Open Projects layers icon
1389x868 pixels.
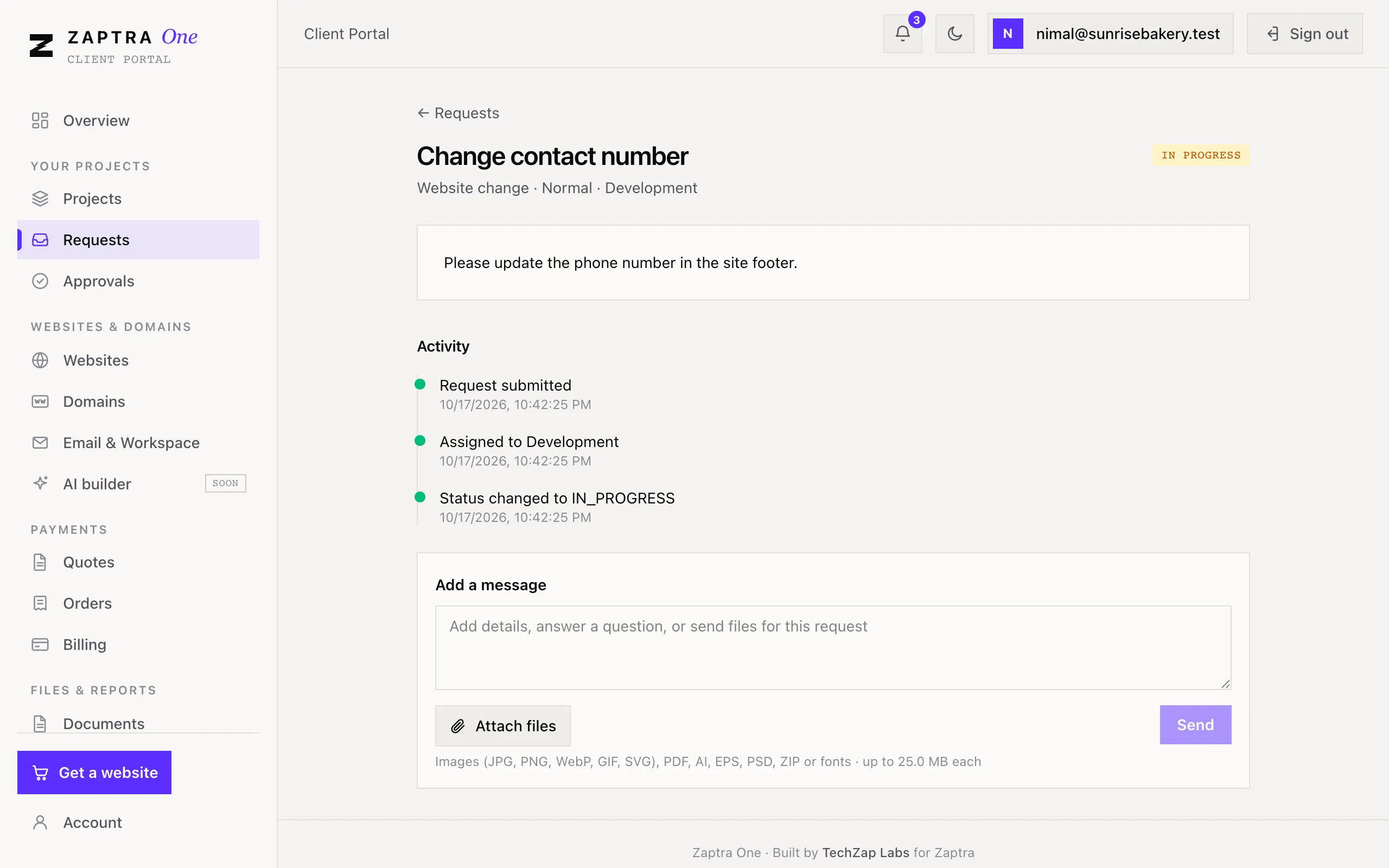pos(40,199)
